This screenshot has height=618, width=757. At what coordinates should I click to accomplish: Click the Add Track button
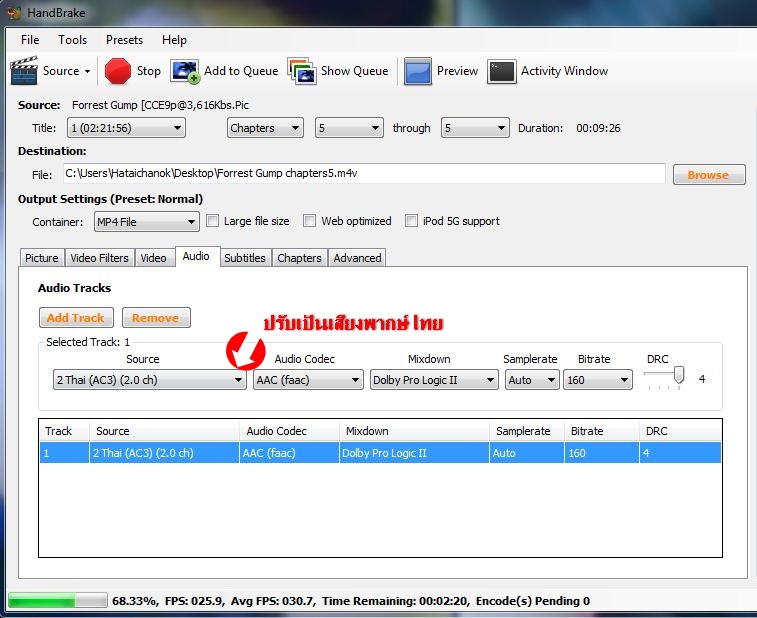coord(76,318)
